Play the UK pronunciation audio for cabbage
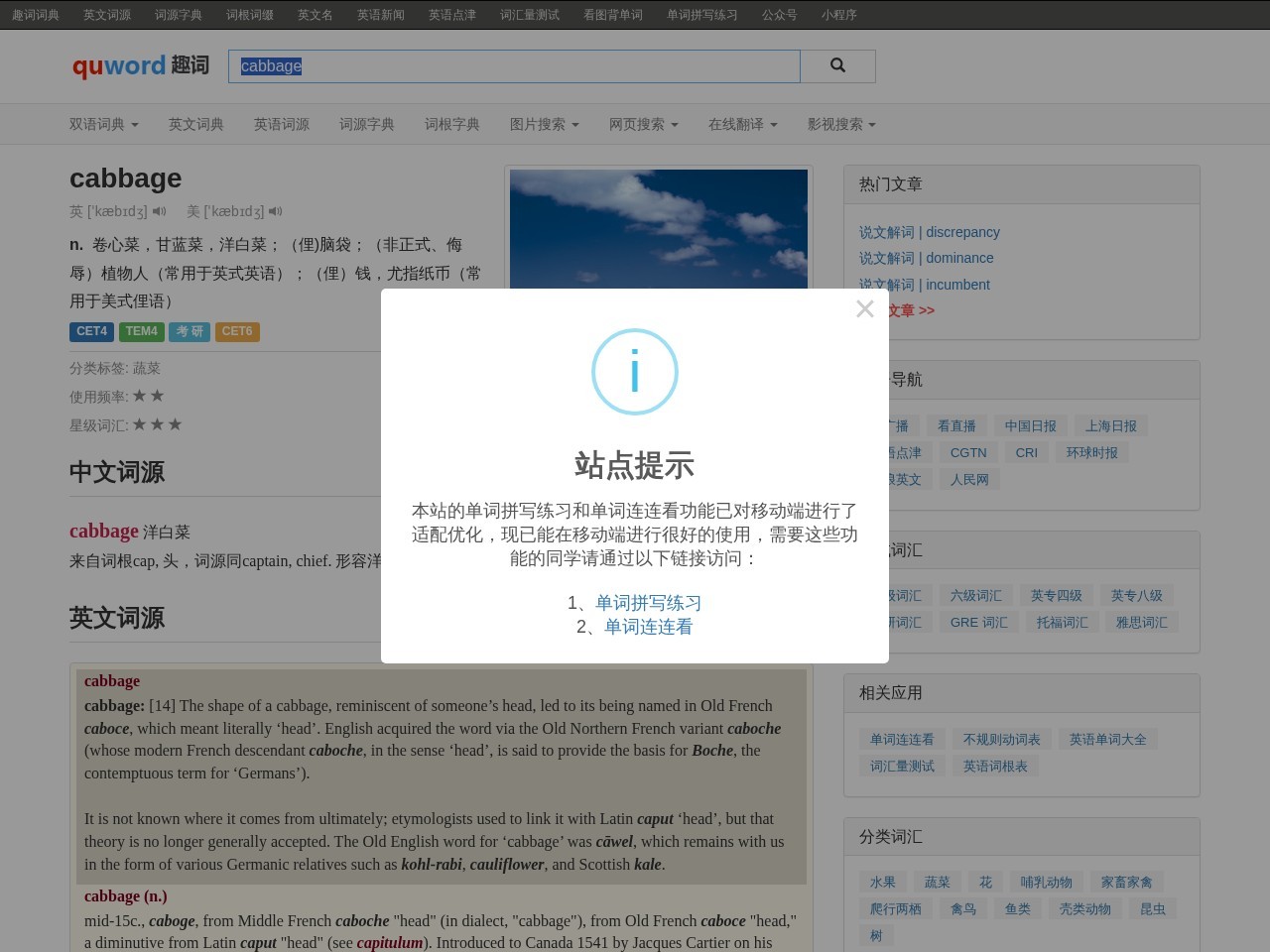 160,211
